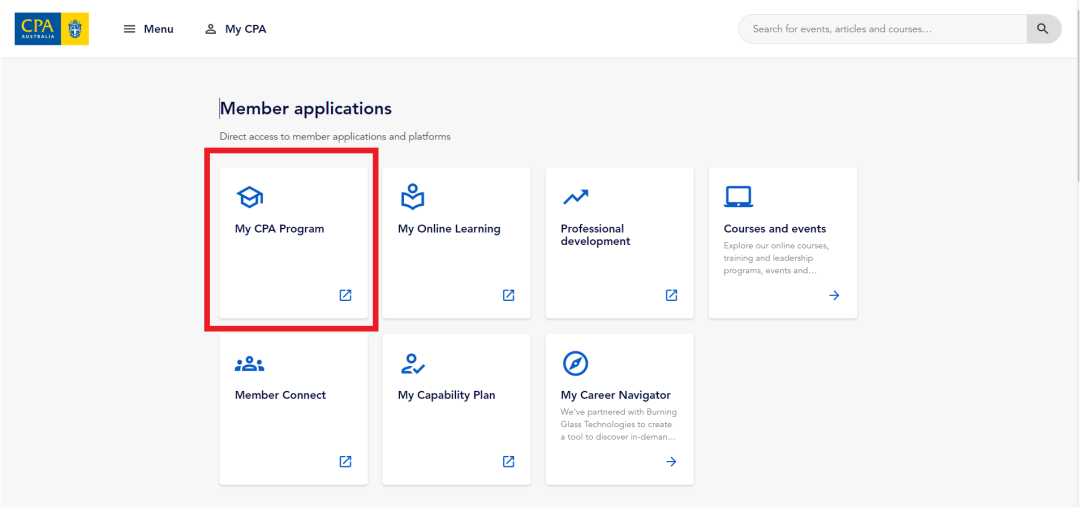Open external link icon on My Online Learning
Image resolution: width=1080 pixels, height=508 pixels.
508,295
